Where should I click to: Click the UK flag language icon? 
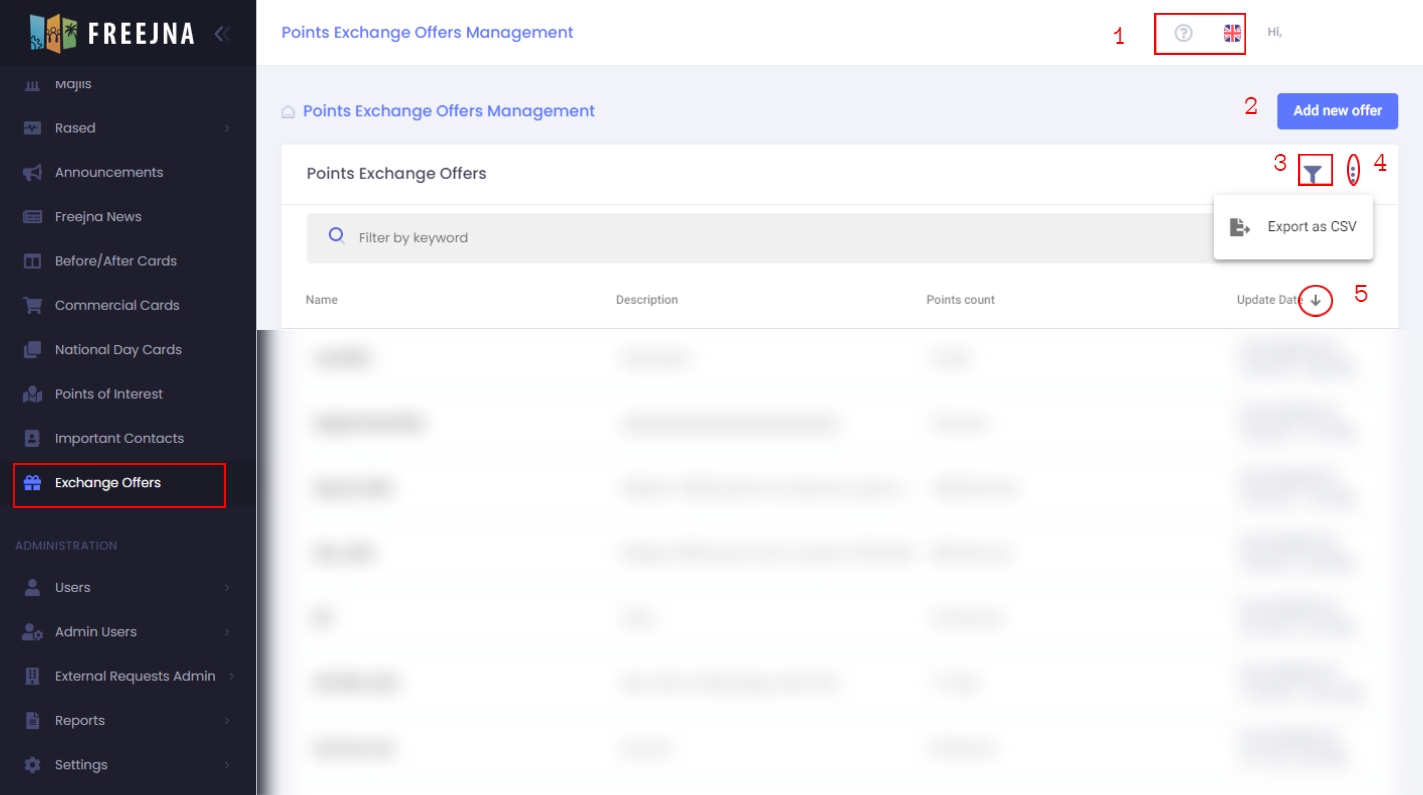1232,33
